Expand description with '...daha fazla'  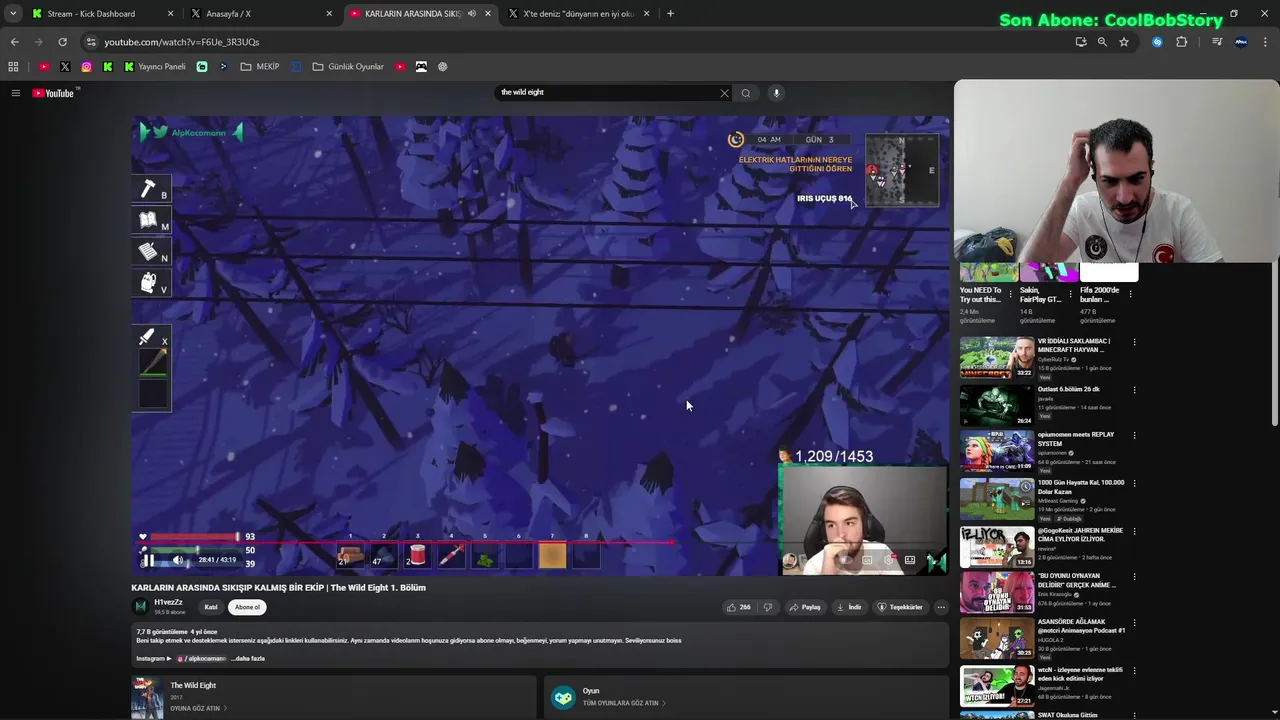248,659
